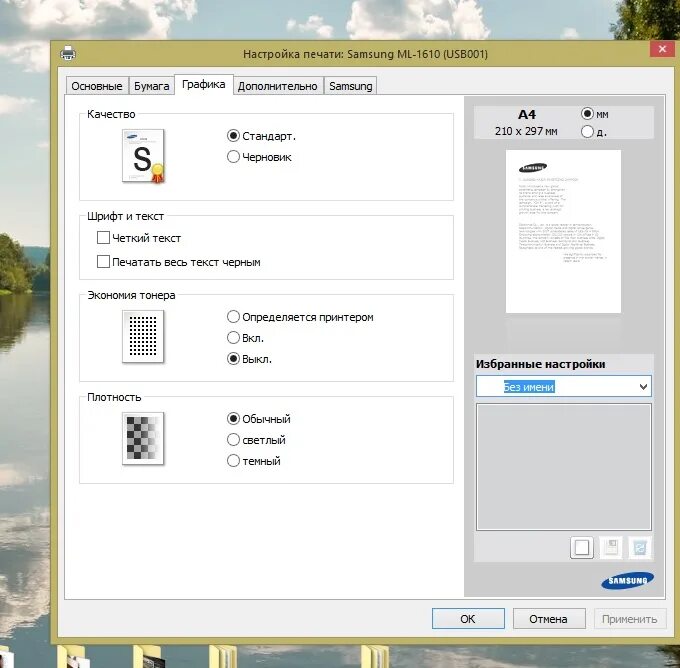Click the Quality preview page icon

click(x=144, y=156)
